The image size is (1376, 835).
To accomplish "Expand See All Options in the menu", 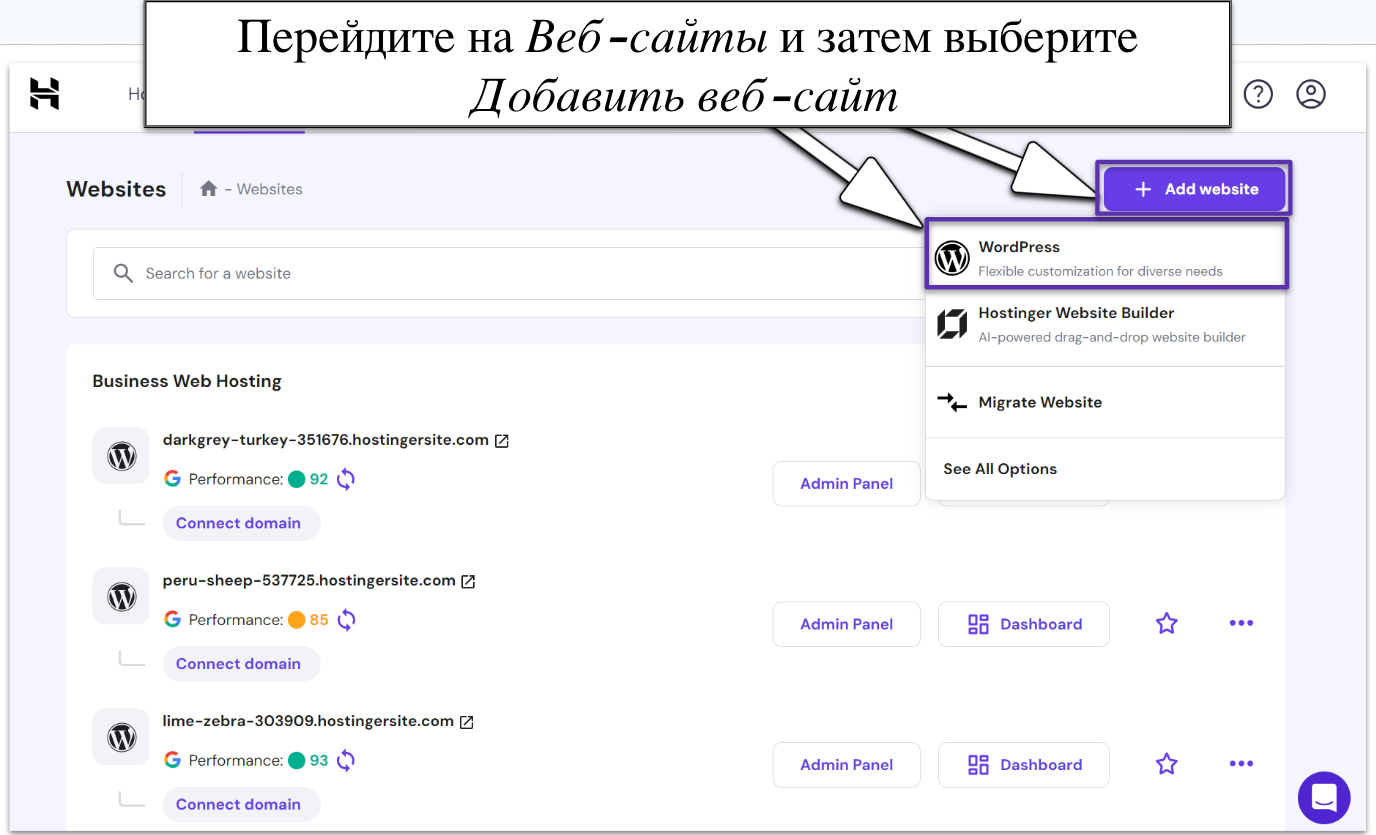I will coord(1000,468).
